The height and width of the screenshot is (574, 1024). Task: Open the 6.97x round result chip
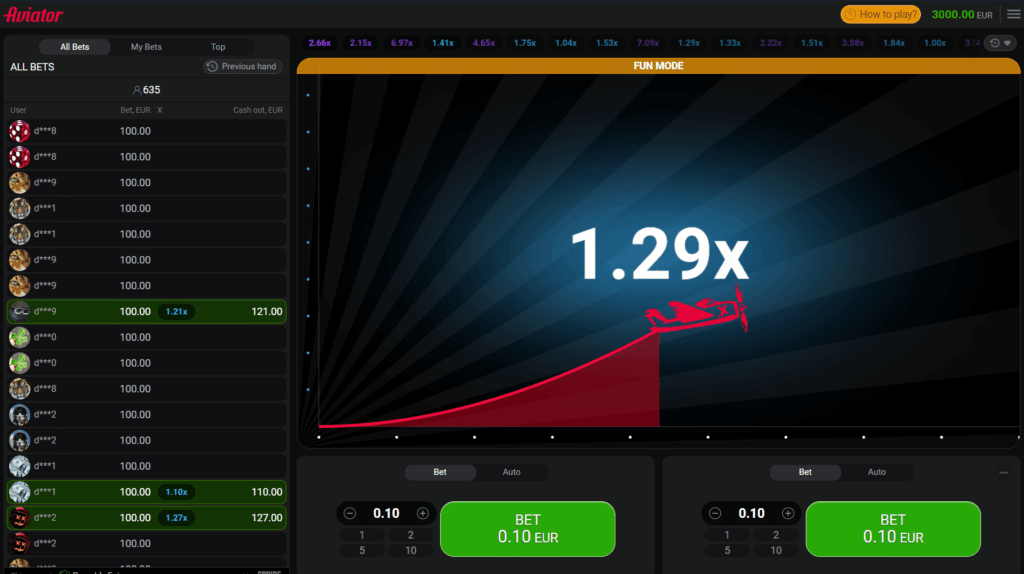(x=402, y=43)
